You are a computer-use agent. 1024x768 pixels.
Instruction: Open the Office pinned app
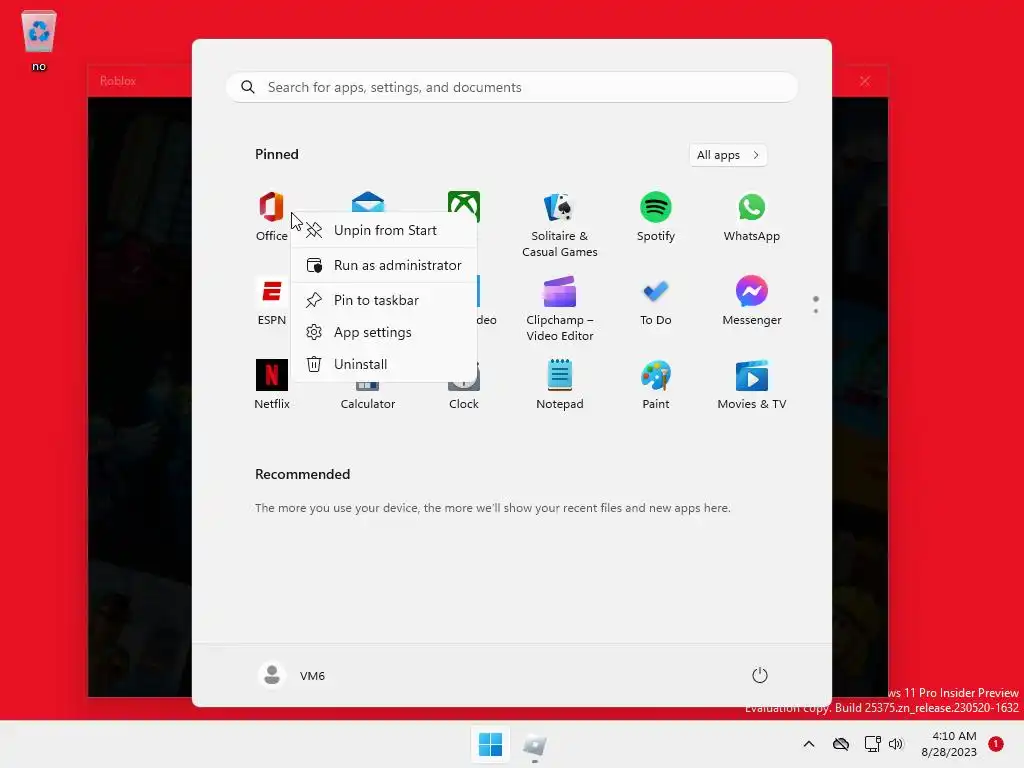point(272,216)
